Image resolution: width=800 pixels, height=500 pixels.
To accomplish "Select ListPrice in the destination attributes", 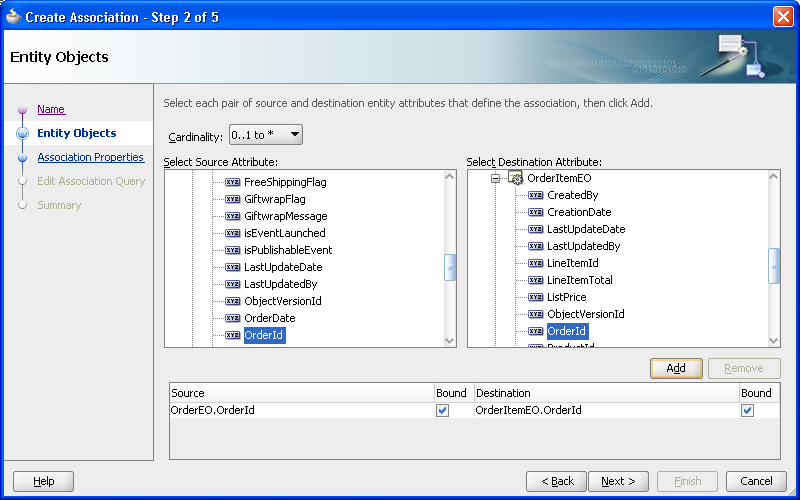I will pyautogui.click(x=567, y=297).
